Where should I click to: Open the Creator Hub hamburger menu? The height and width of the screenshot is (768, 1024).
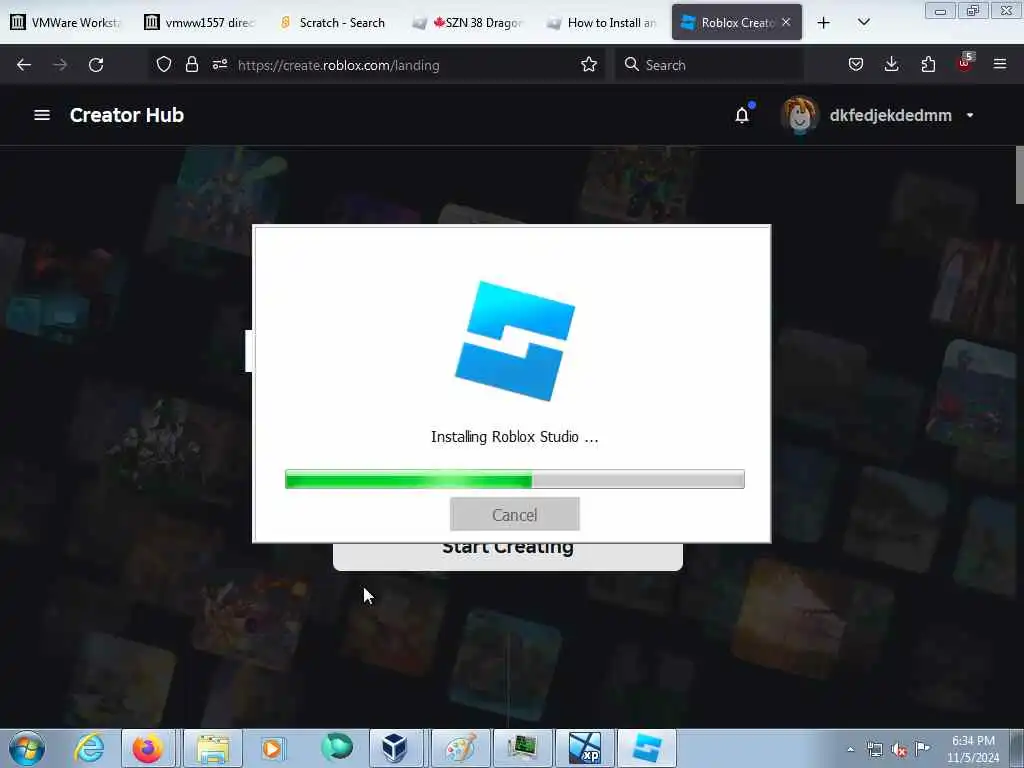tap(42, 115)
